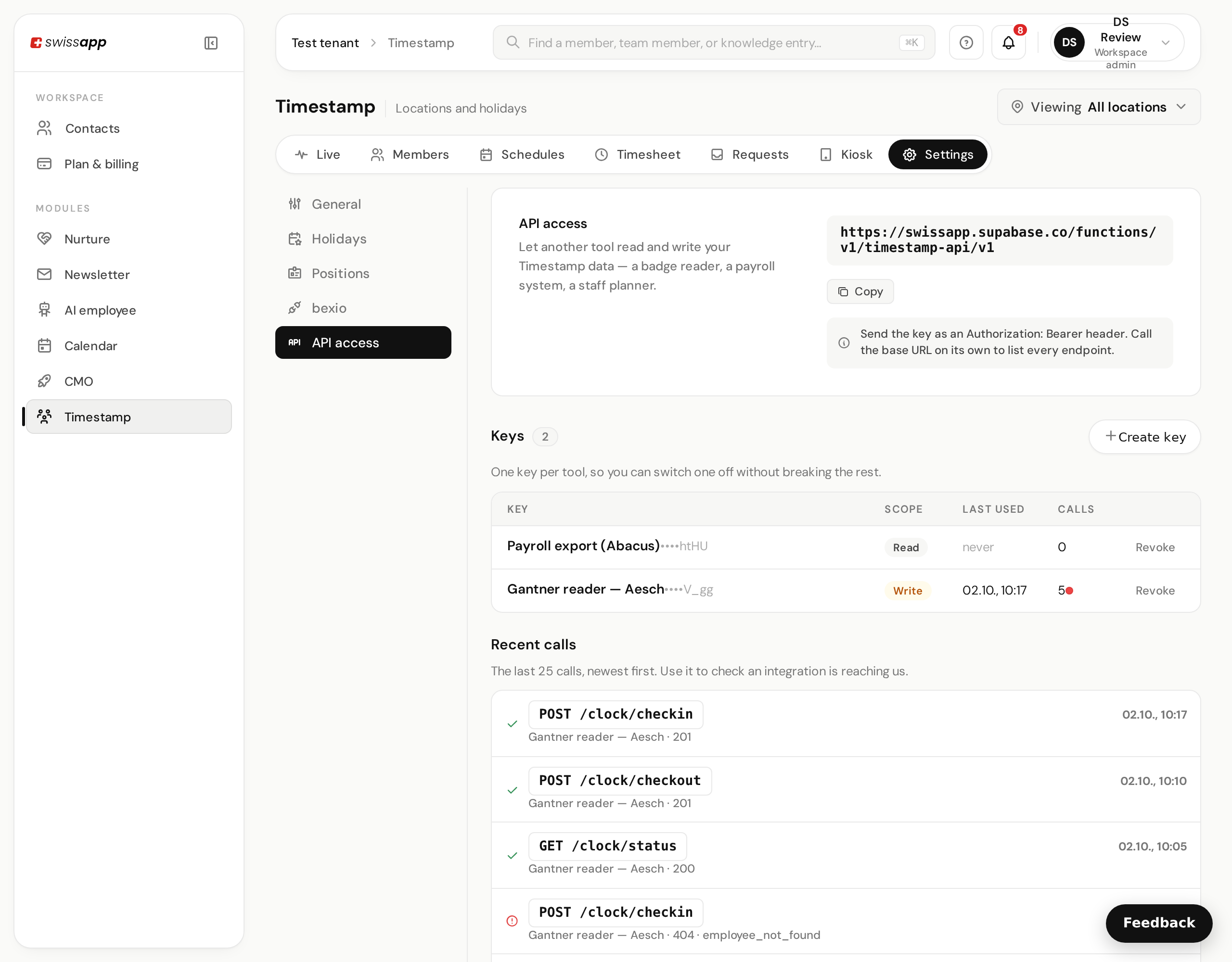Click the swissapp logo

click(x=68, y=42)
